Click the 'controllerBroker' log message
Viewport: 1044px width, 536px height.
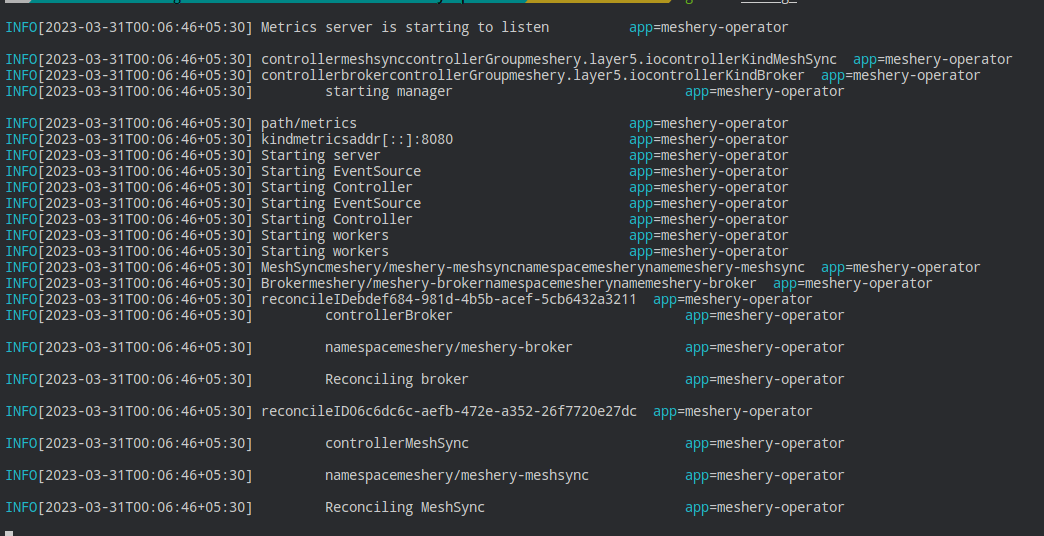pos(389,315)
